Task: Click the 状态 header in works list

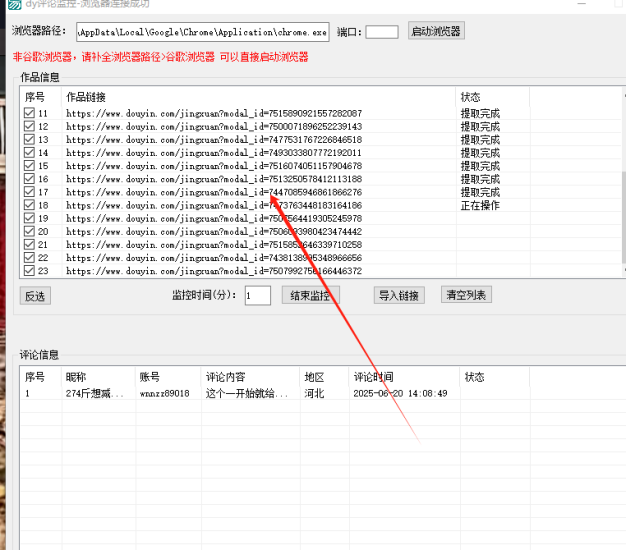Action: pyautogui.click(x=470, y=97)
